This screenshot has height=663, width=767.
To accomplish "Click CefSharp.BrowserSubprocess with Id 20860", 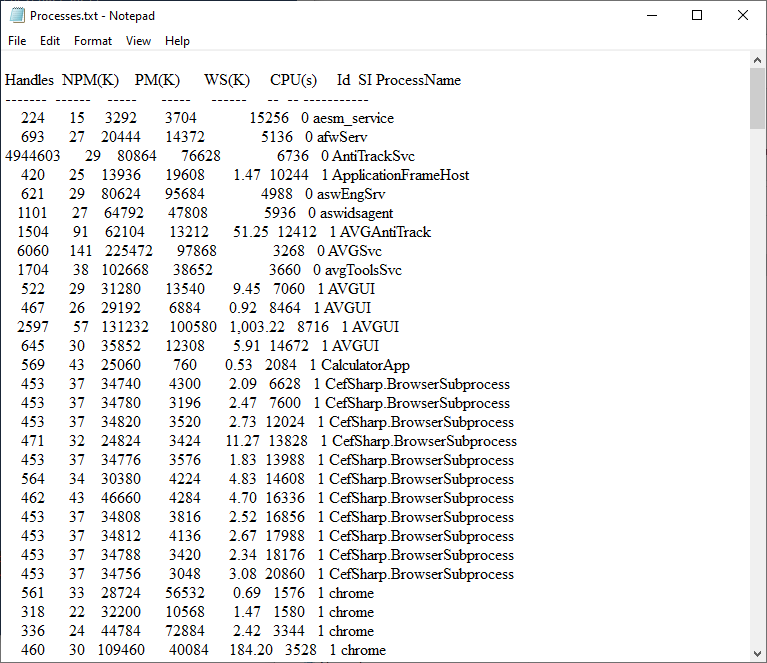I will [x=421, y=574].
